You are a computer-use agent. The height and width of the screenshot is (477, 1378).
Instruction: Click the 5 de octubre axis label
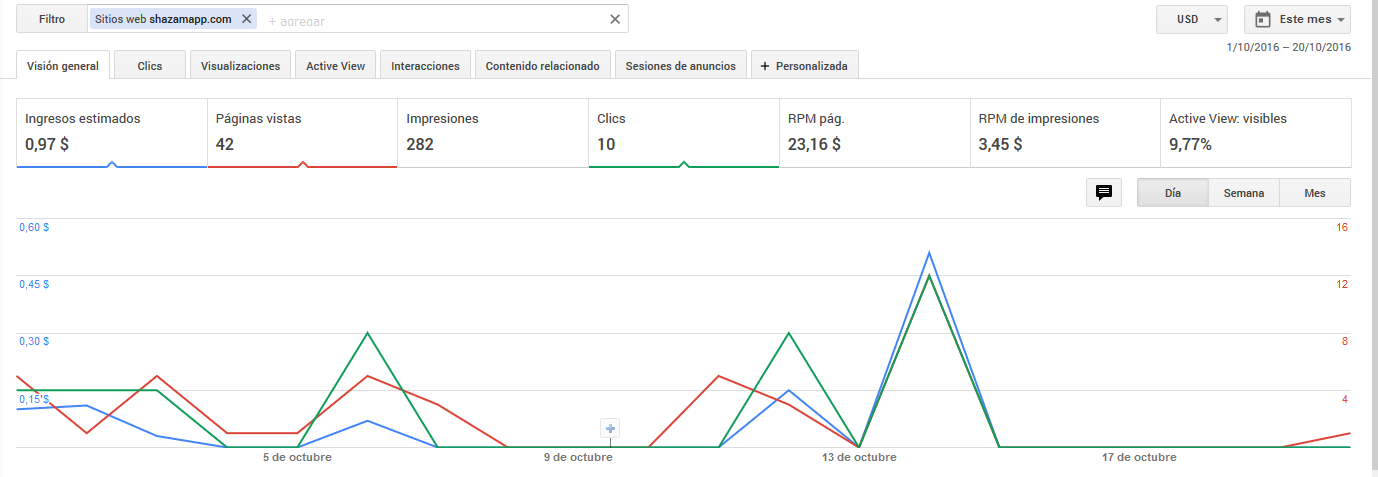click(298, 457)
